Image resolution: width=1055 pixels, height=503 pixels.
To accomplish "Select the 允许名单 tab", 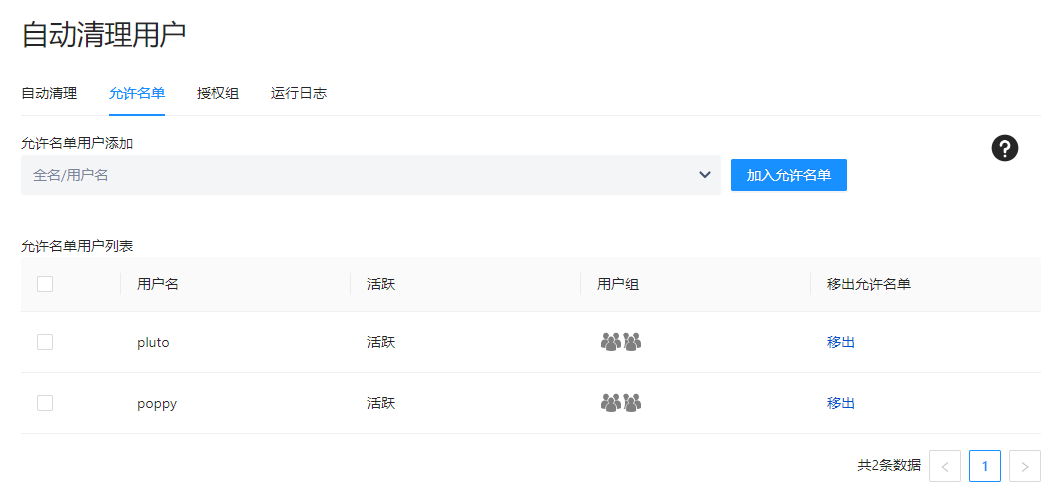I will pos(137,93).
